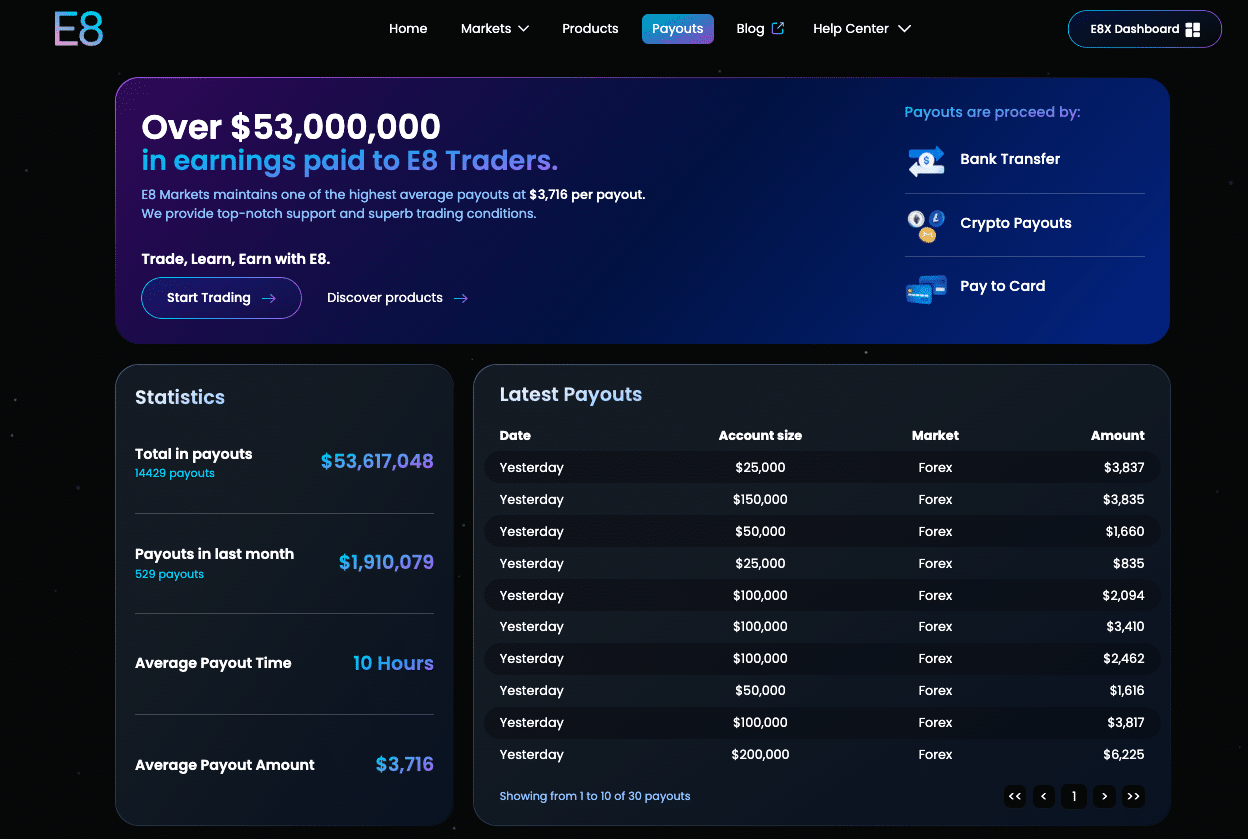Click the $1,616 payout amount
This screenshot has height=839, width=1248.
(x=1127, y=691)
